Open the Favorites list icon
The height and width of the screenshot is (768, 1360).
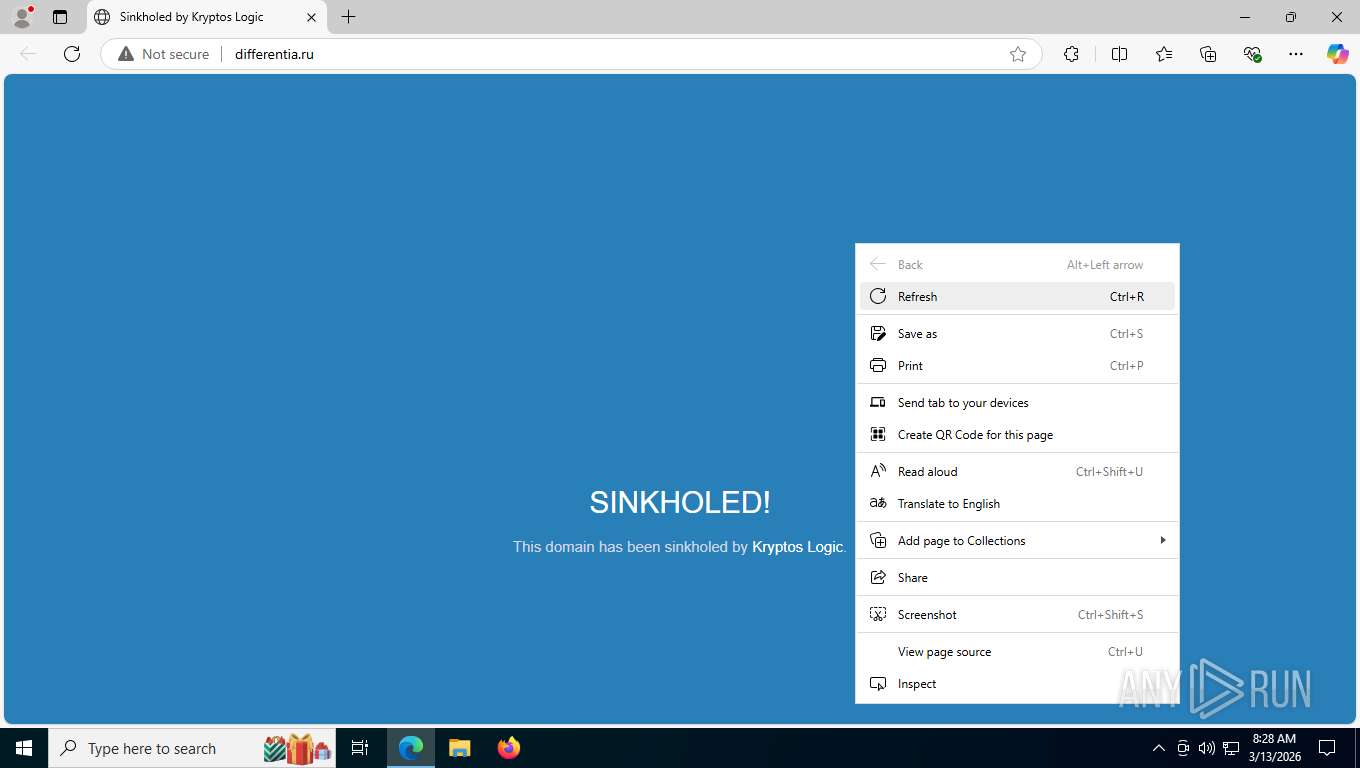1164,54
